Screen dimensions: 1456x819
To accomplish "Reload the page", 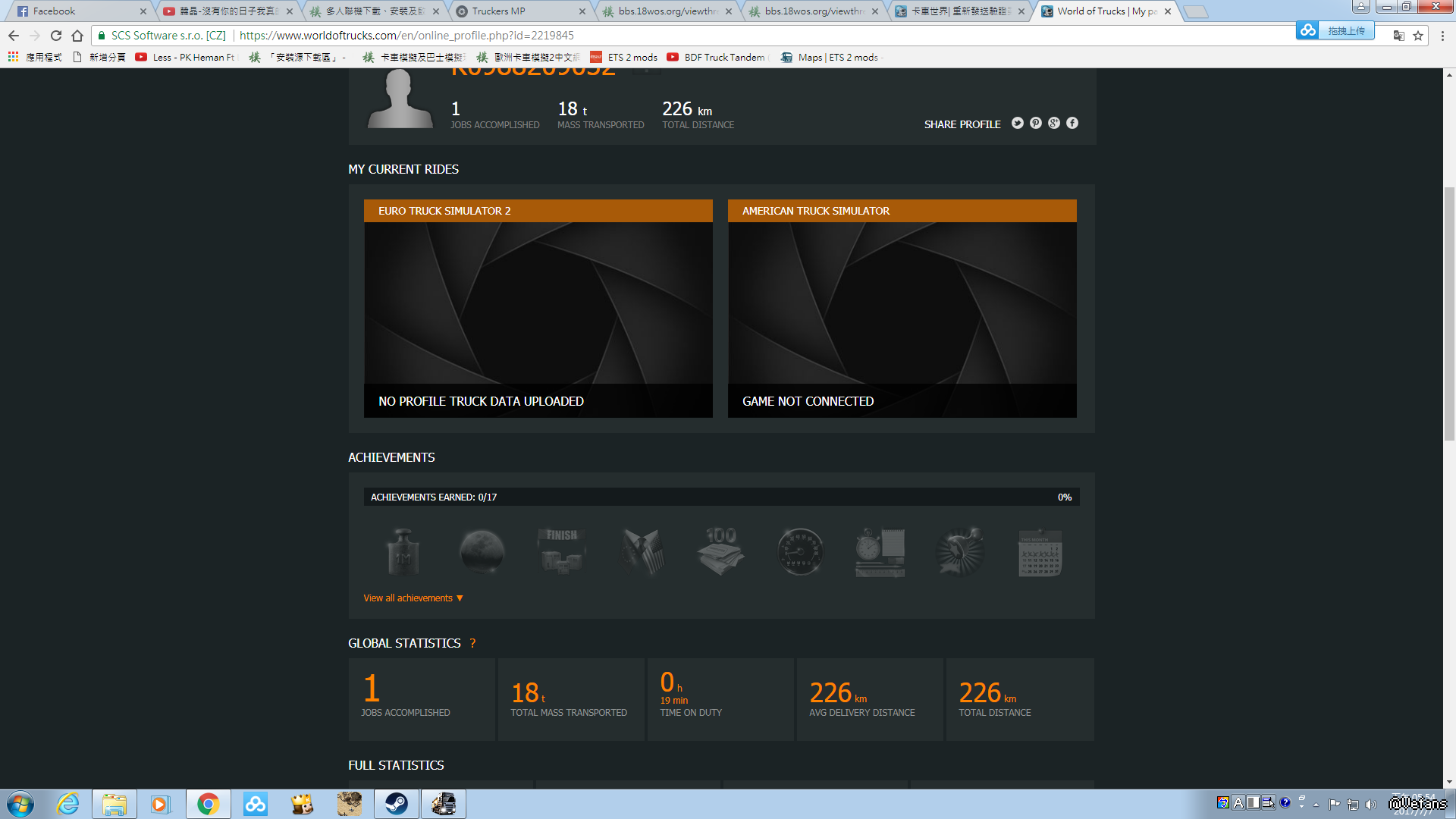I will click(x=56, y=36).
